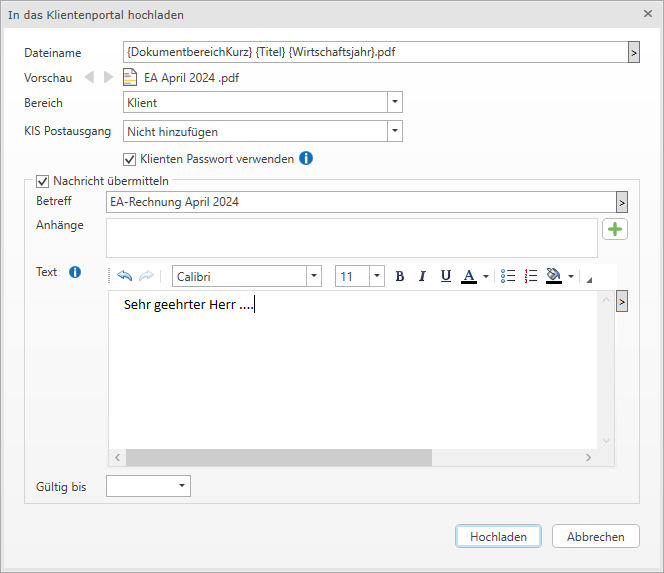664x573 pixels.
Task: Add attachment with green plus button
Action: click(615, 230)
